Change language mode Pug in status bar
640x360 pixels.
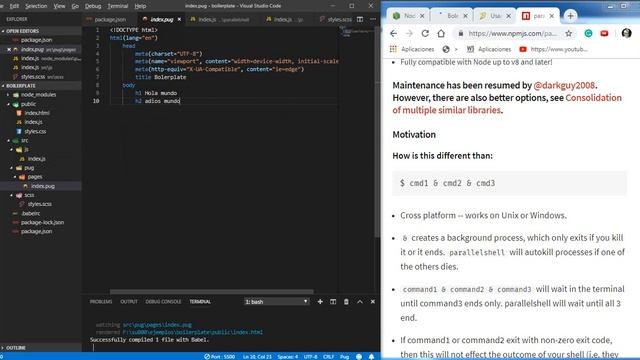(x=344, y=356)
